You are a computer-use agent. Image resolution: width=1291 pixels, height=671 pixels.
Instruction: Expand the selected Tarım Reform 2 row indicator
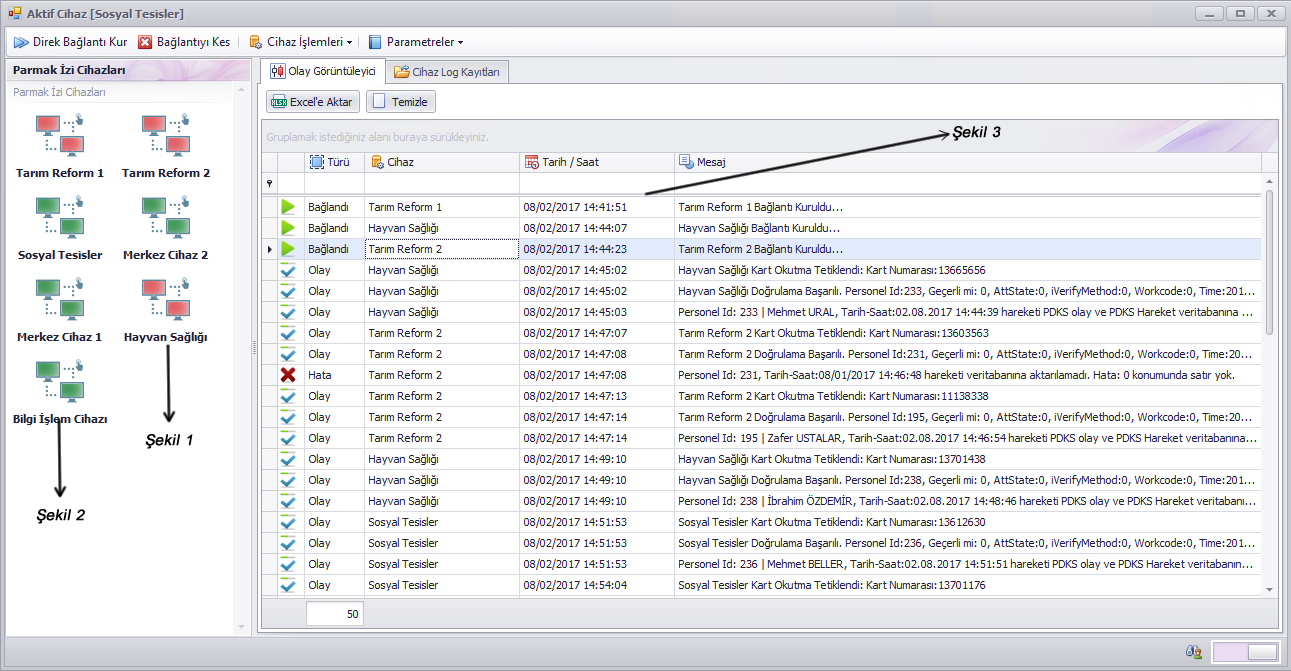(x=269, y=249)
